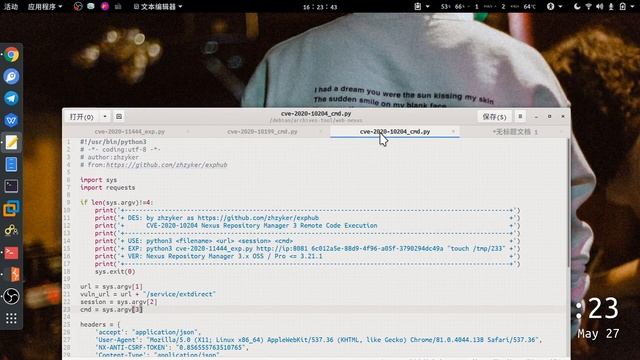Click the NX-ANTI-CSRF-TOKEN value line
Screen dimensions: 640x360
point(171,348)
